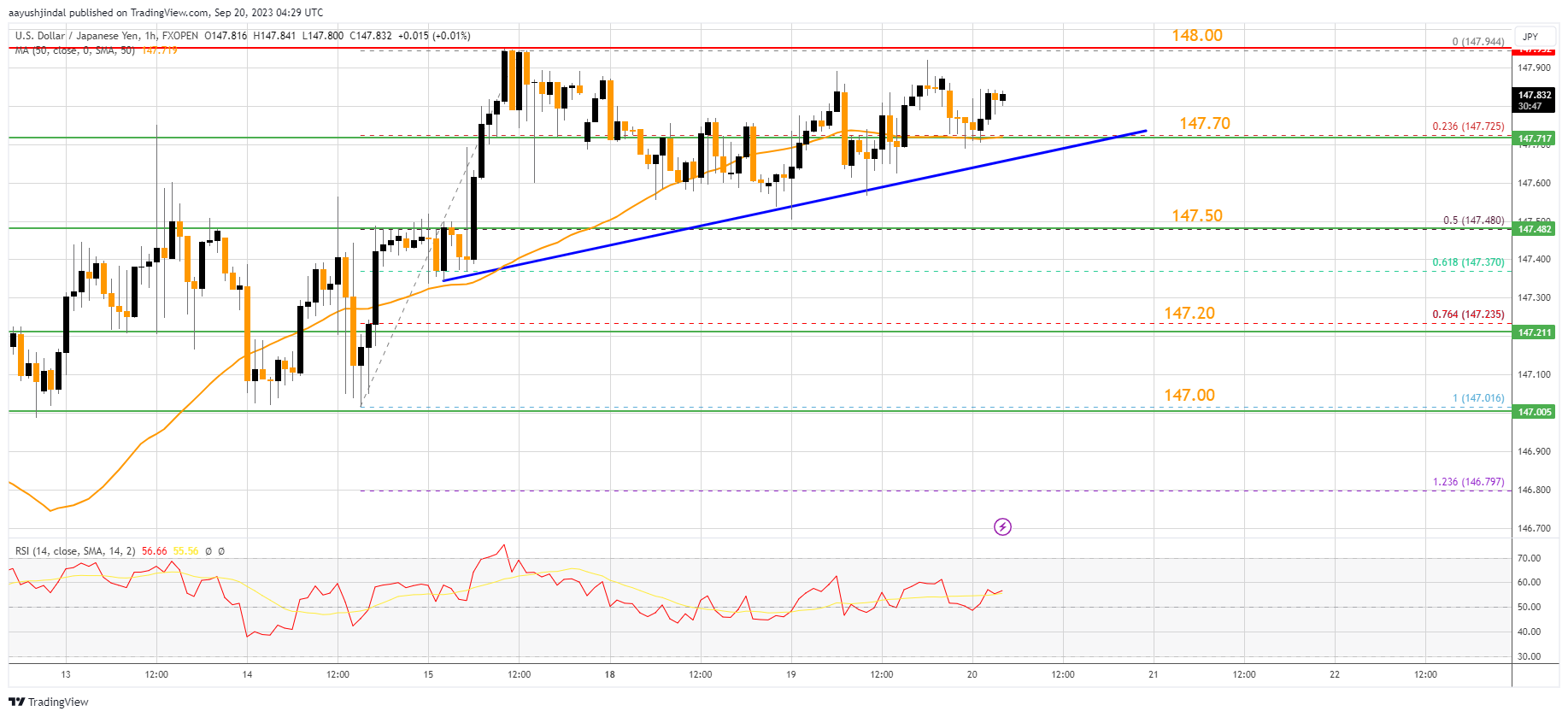Screen dimensions: 1568x717
Task: Select the green 147.717 price label
Action: [1535, 138]
